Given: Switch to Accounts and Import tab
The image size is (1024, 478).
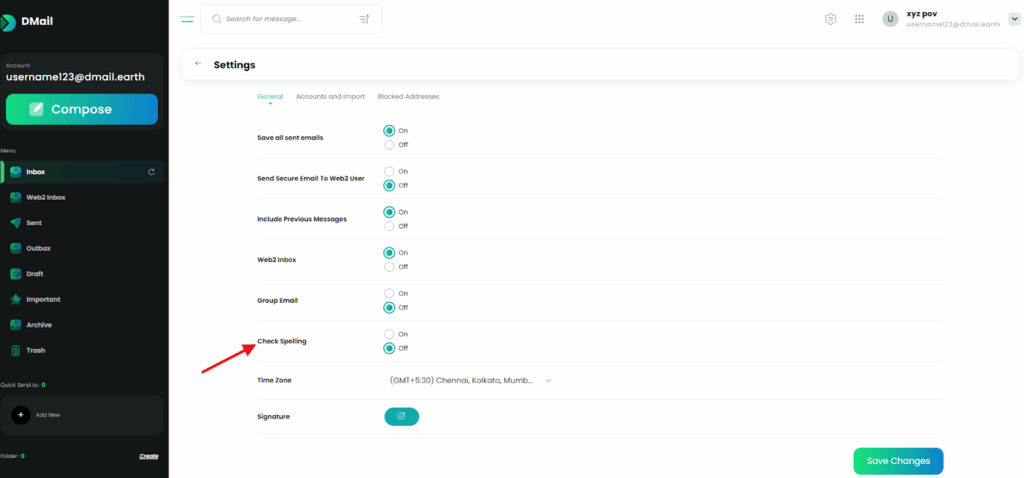Looking at the screenshot, I should coord(330,97).
